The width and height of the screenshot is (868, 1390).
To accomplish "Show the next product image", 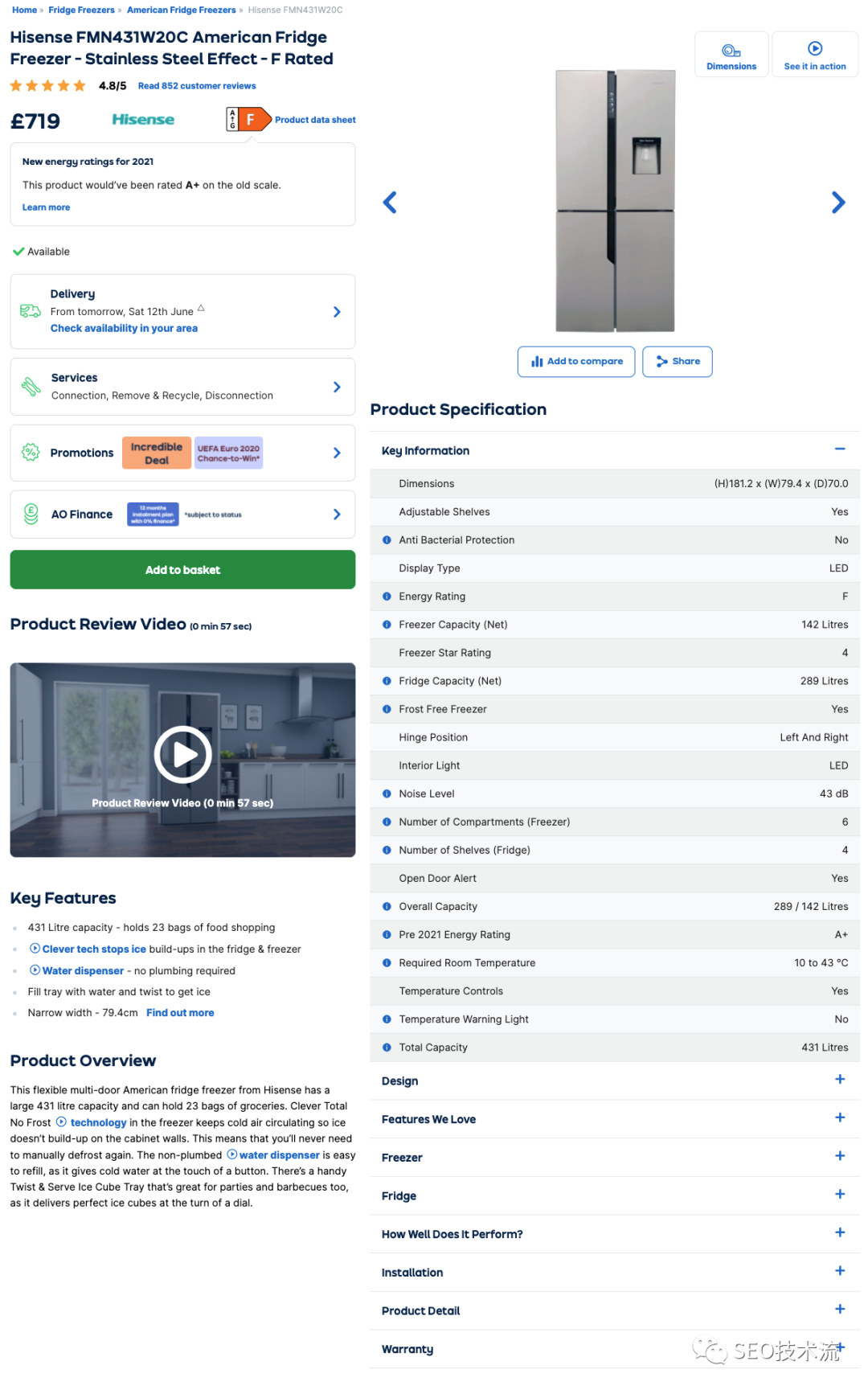I will click(x=838, y=203).
